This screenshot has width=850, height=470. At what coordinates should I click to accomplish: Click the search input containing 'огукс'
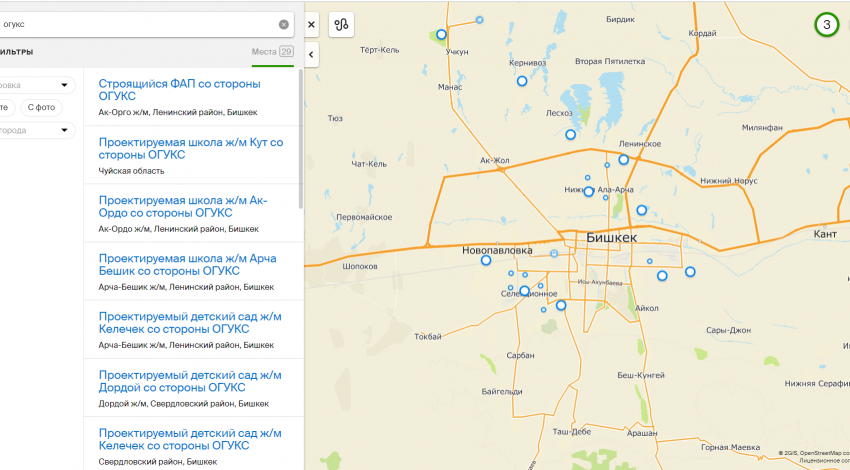tap(140, 24)
